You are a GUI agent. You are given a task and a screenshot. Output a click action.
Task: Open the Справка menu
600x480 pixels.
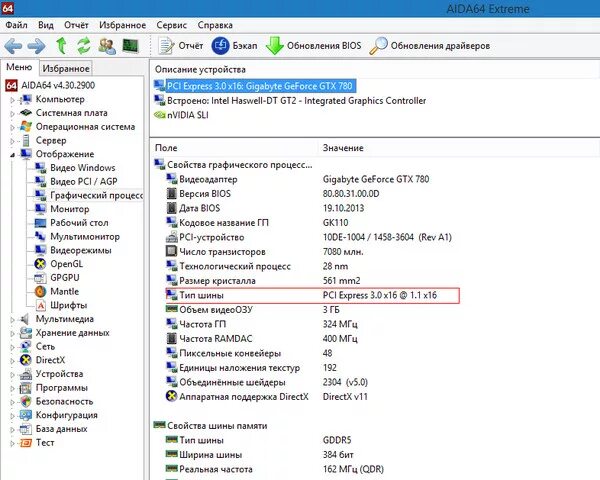tap(215, 25)
